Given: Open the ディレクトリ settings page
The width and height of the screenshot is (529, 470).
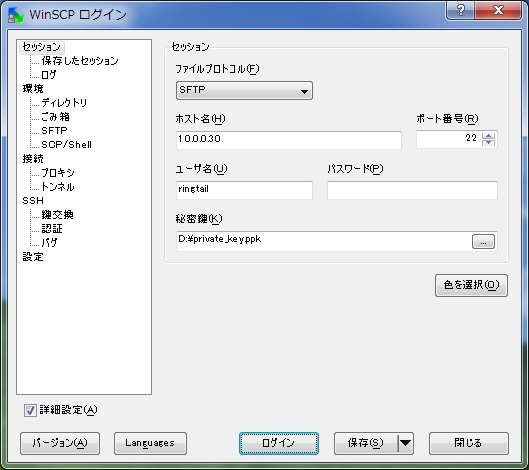Looking at the screenshot, I should tap(64, 103).
